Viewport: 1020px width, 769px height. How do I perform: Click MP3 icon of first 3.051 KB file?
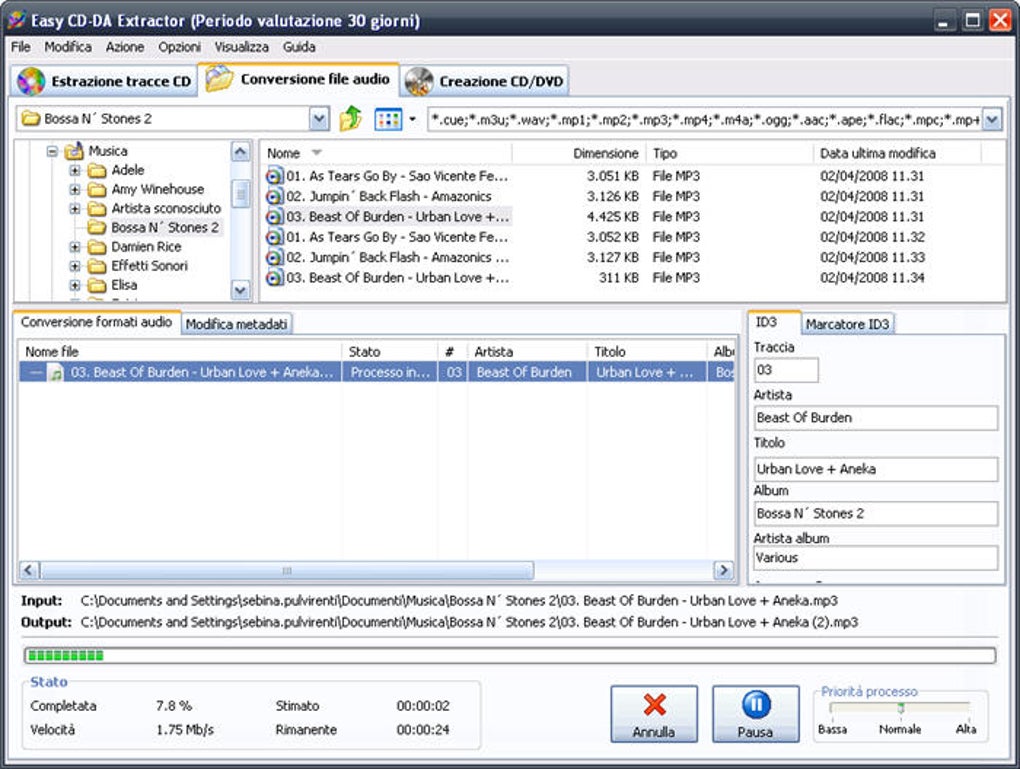[x=275, y=176]
